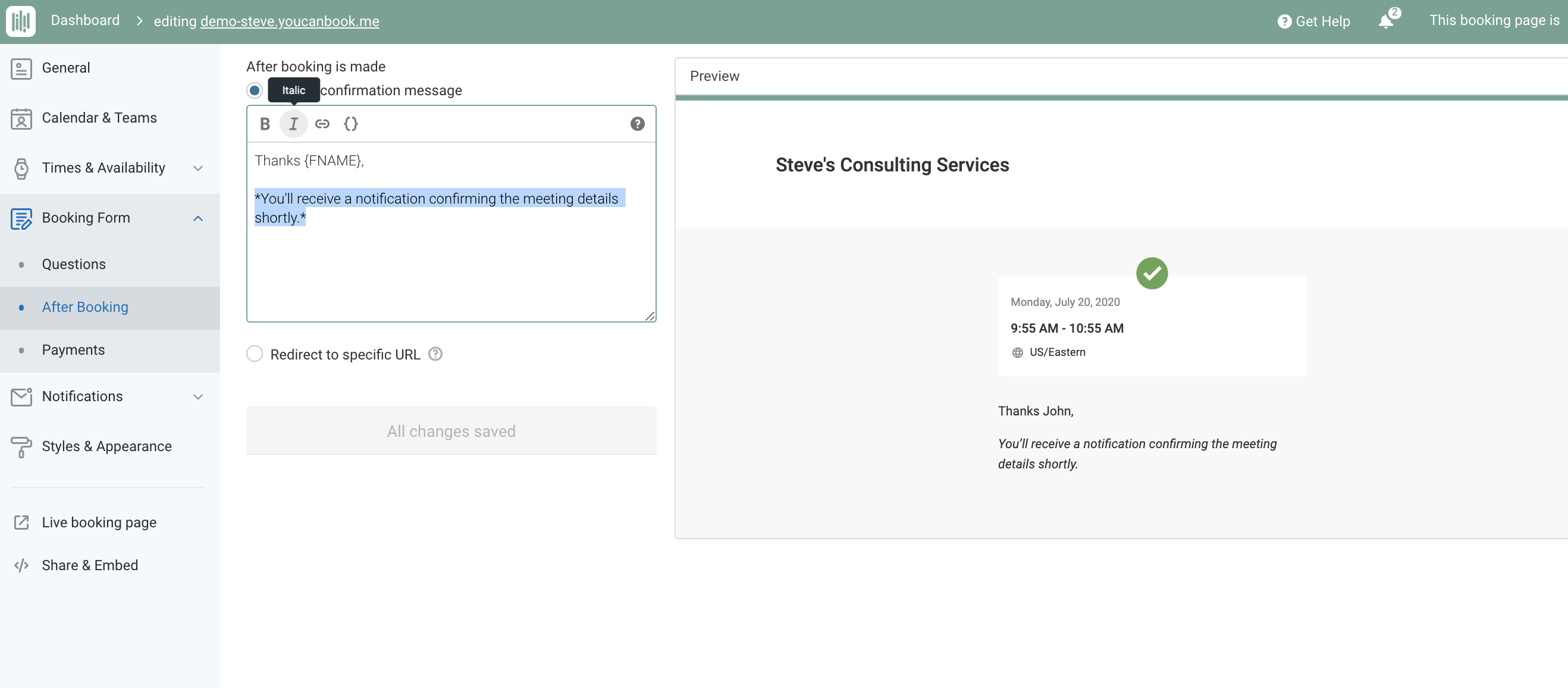Click 'Steve's Consulting Services' preview title
This screenshot has height=688, width=1568.
click(x=892, y=165)
